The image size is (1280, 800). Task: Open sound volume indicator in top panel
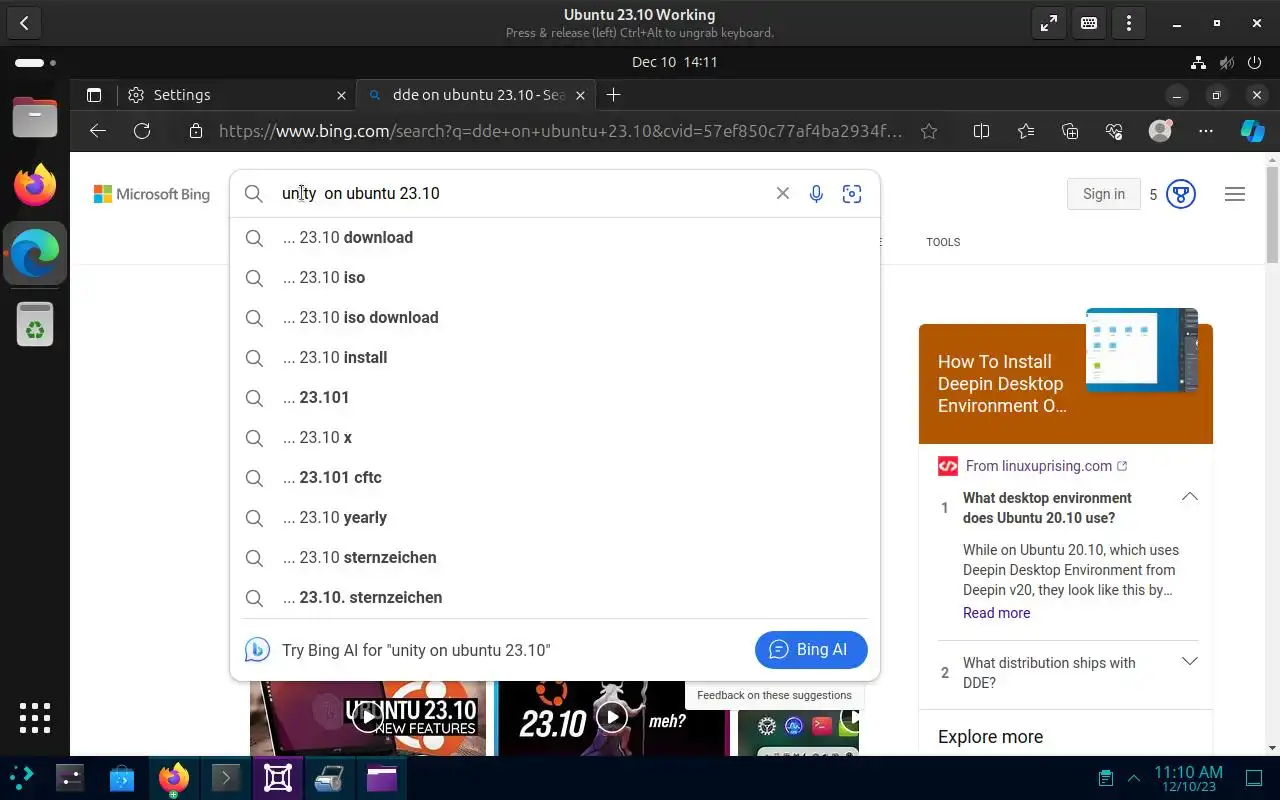pos(1227,62)
